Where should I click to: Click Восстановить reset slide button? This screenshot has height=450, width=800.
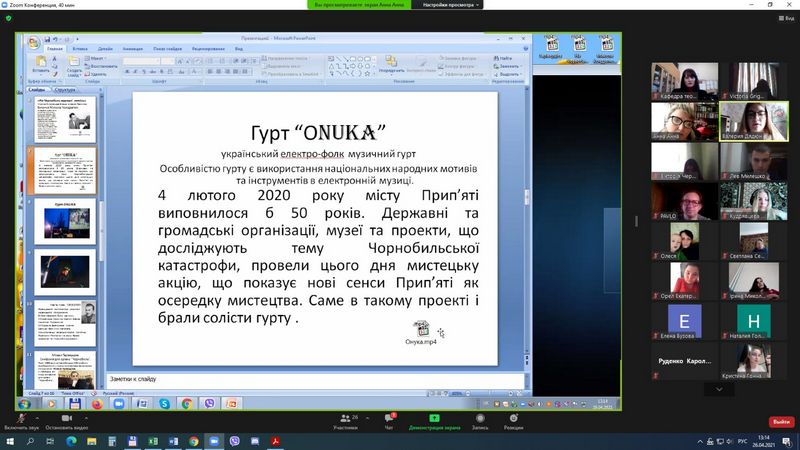click(x=101, y=66)
